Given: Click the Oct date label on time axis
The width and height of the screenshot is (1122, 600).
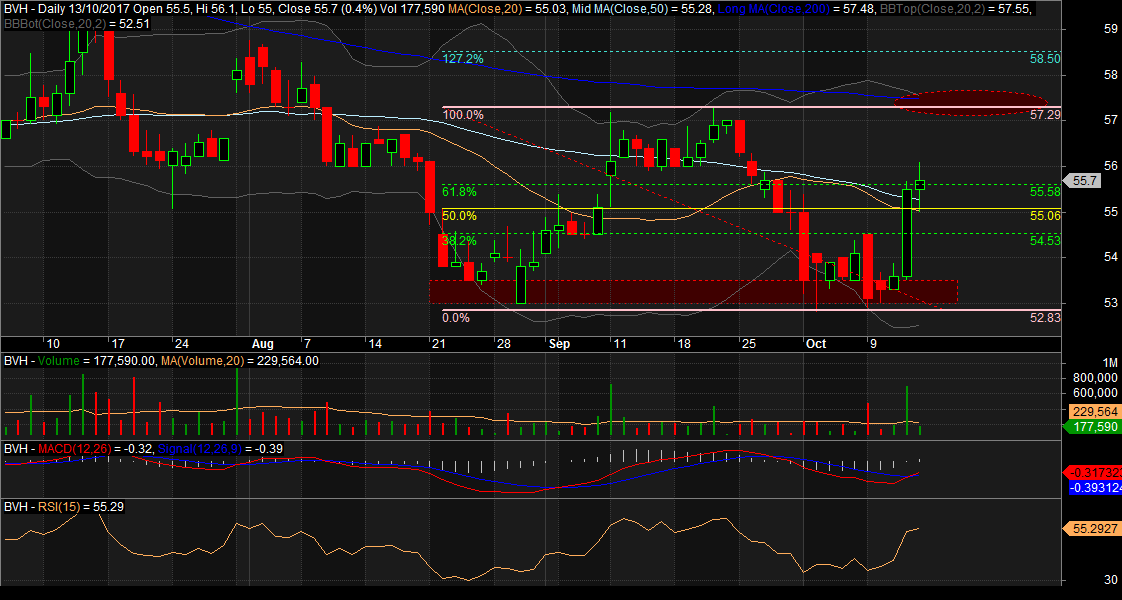Looking at the screenshot, I should point(816,344).
